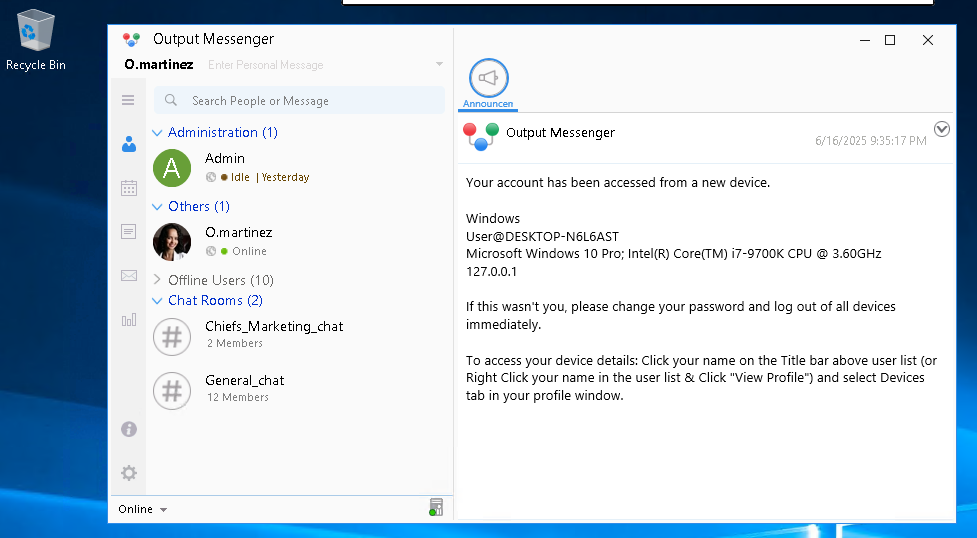This screenshot has height=538, width=977.
Task: Collapse the Others group
Action: [x=157, y=207]
